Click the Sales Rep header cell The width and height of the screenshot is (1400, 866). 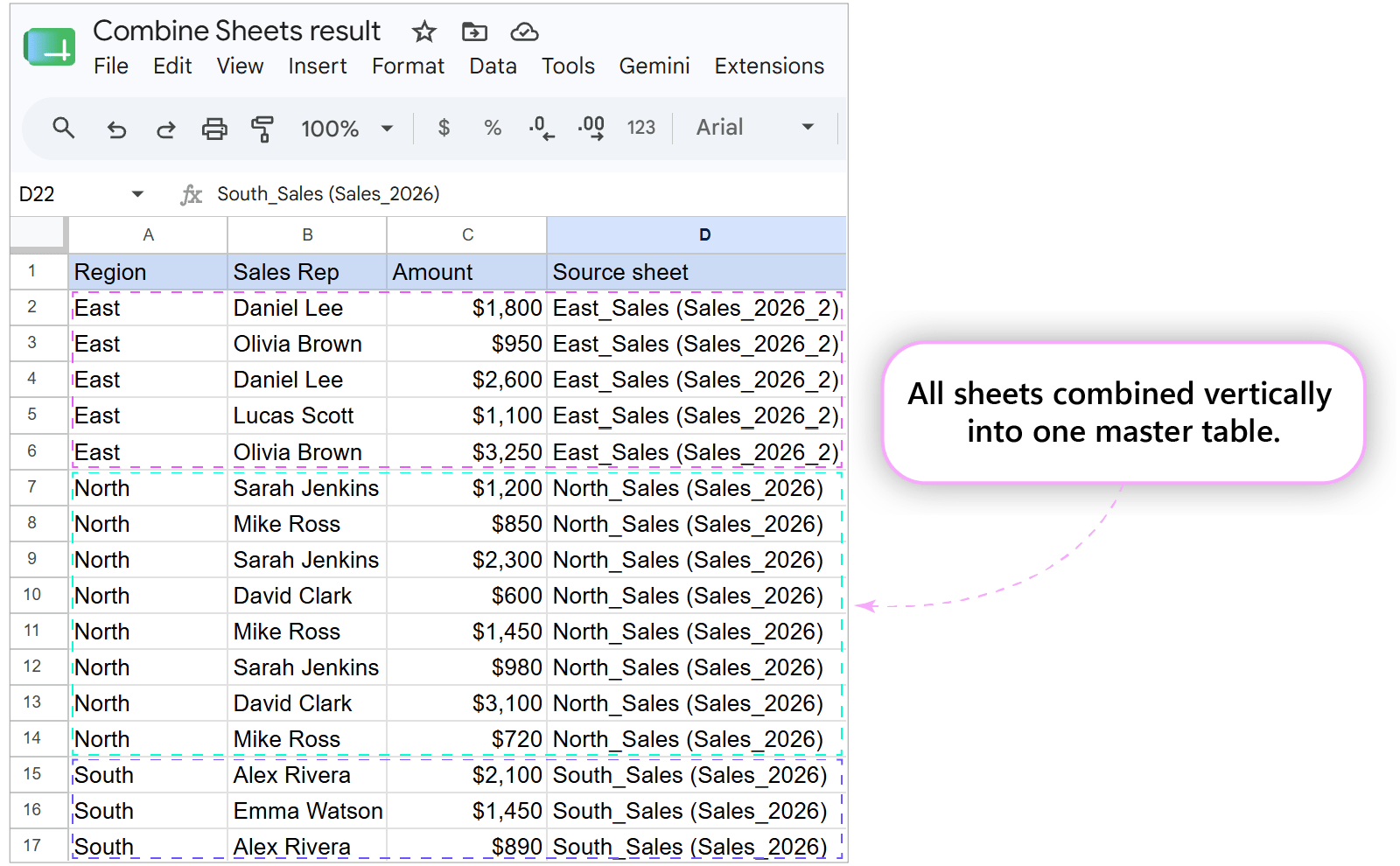pyautogui.click(x=307, y=272)
